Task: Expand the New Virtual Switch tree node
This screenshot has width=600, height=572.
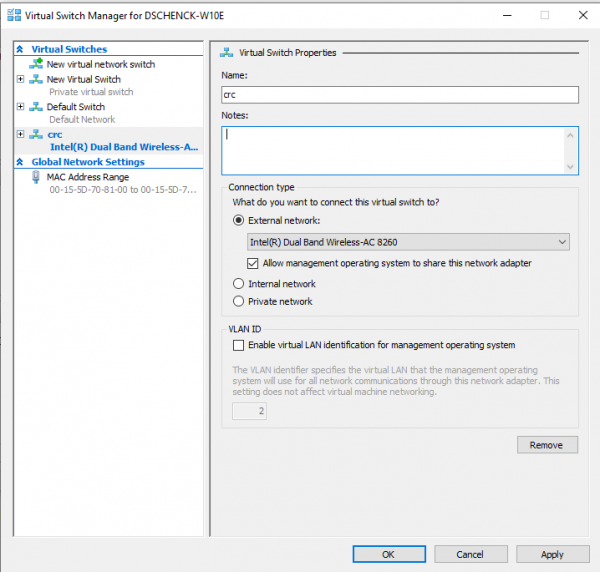Action: pyautogui.click(x=21, y=79)
